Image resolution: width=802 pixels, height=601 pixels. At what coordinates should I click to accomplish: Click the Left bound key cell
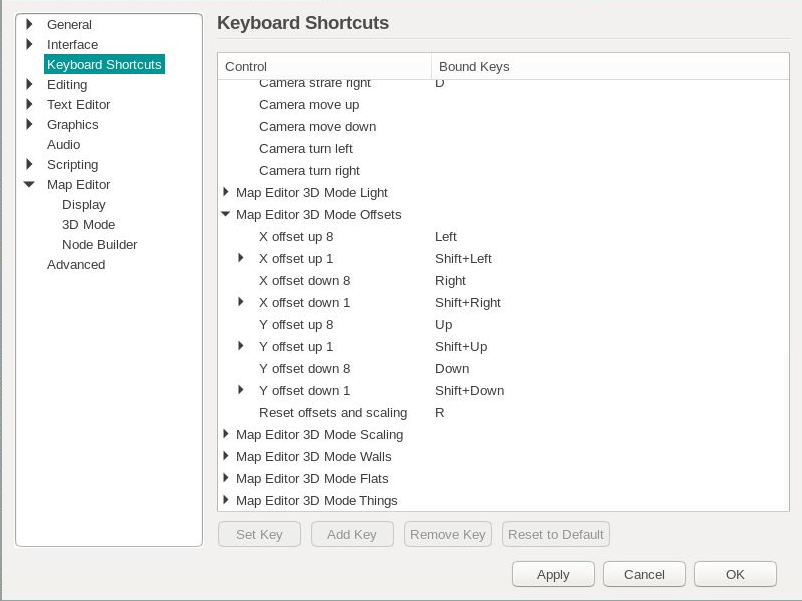tap(445, 236)
